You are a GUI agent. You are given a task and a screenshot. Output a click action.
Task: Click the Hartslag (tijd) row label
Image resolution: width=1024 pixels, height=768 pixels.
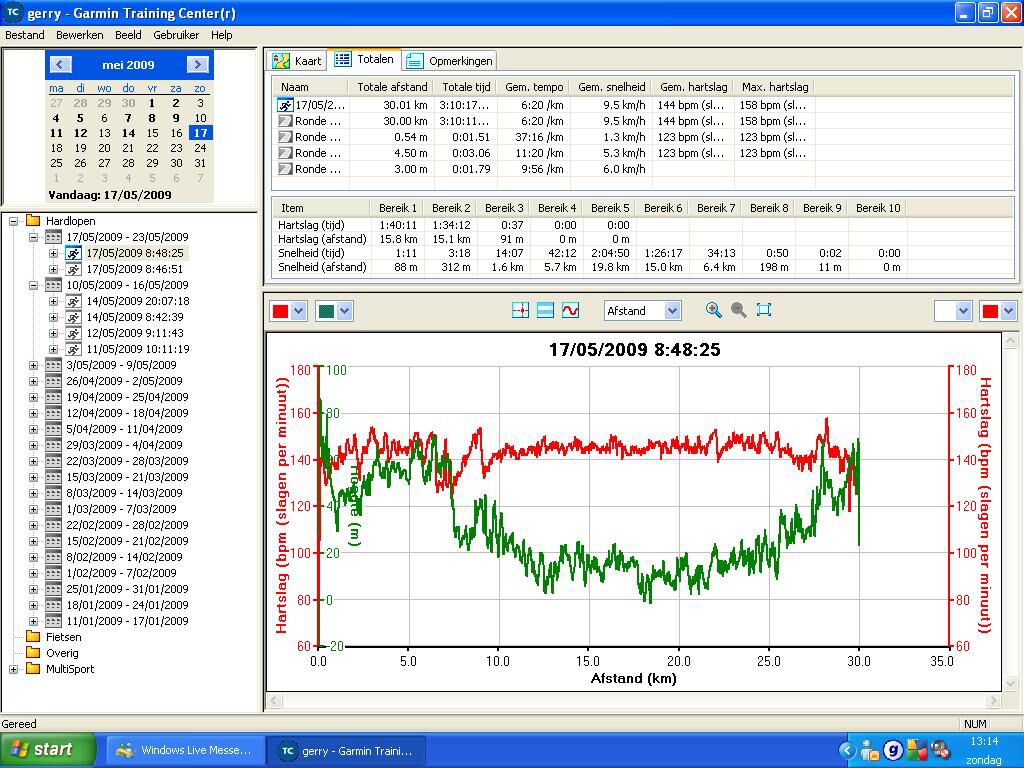(x=312, y=225)
